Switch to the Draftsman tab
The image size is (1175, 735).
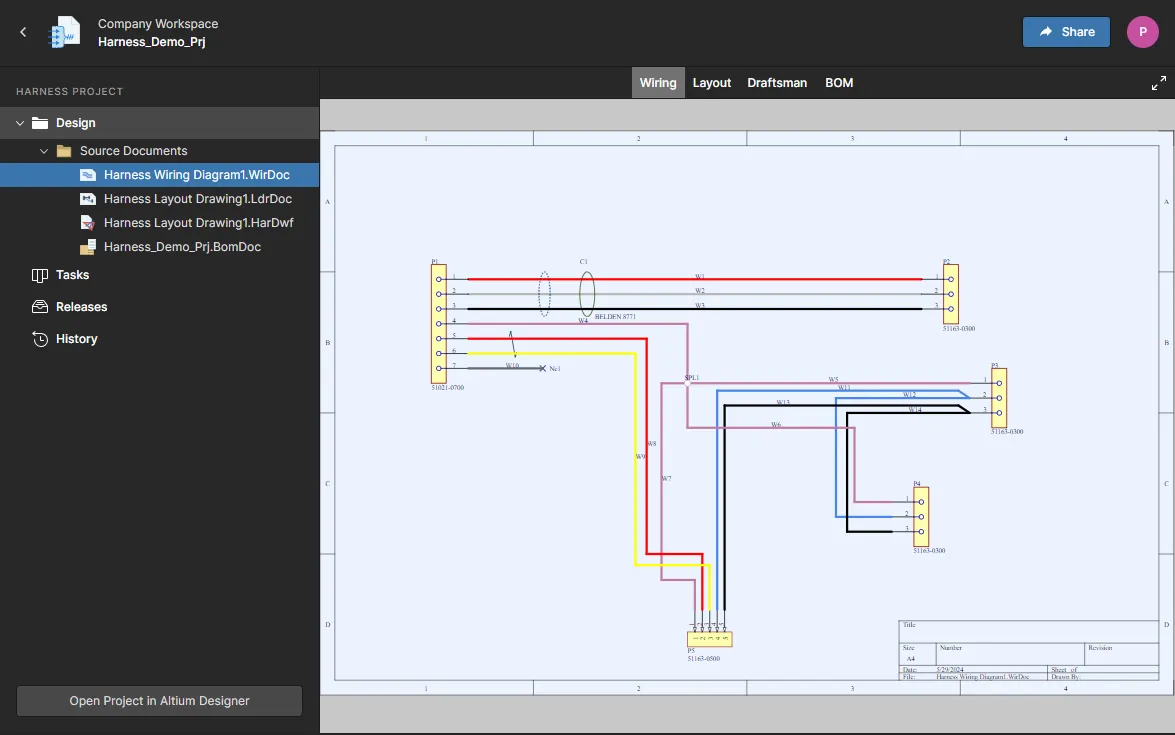point(777,83)
